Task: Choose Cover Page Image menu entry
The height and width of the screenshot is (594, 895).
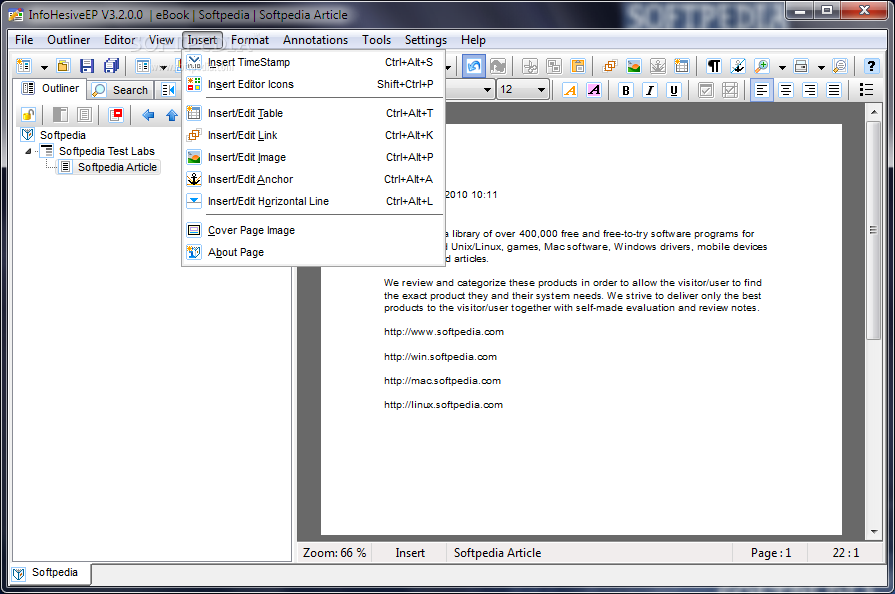Action: pos(312,230)
